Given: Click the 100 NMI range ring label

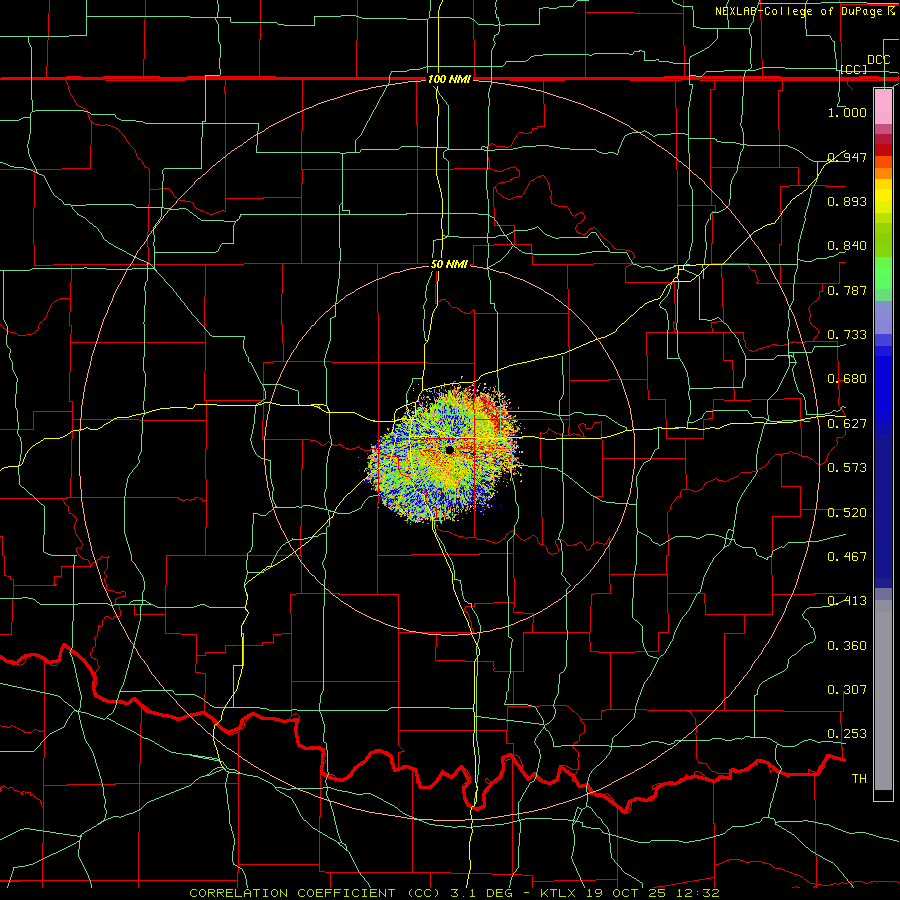Looking at the screenshot, I should [449, 79].
